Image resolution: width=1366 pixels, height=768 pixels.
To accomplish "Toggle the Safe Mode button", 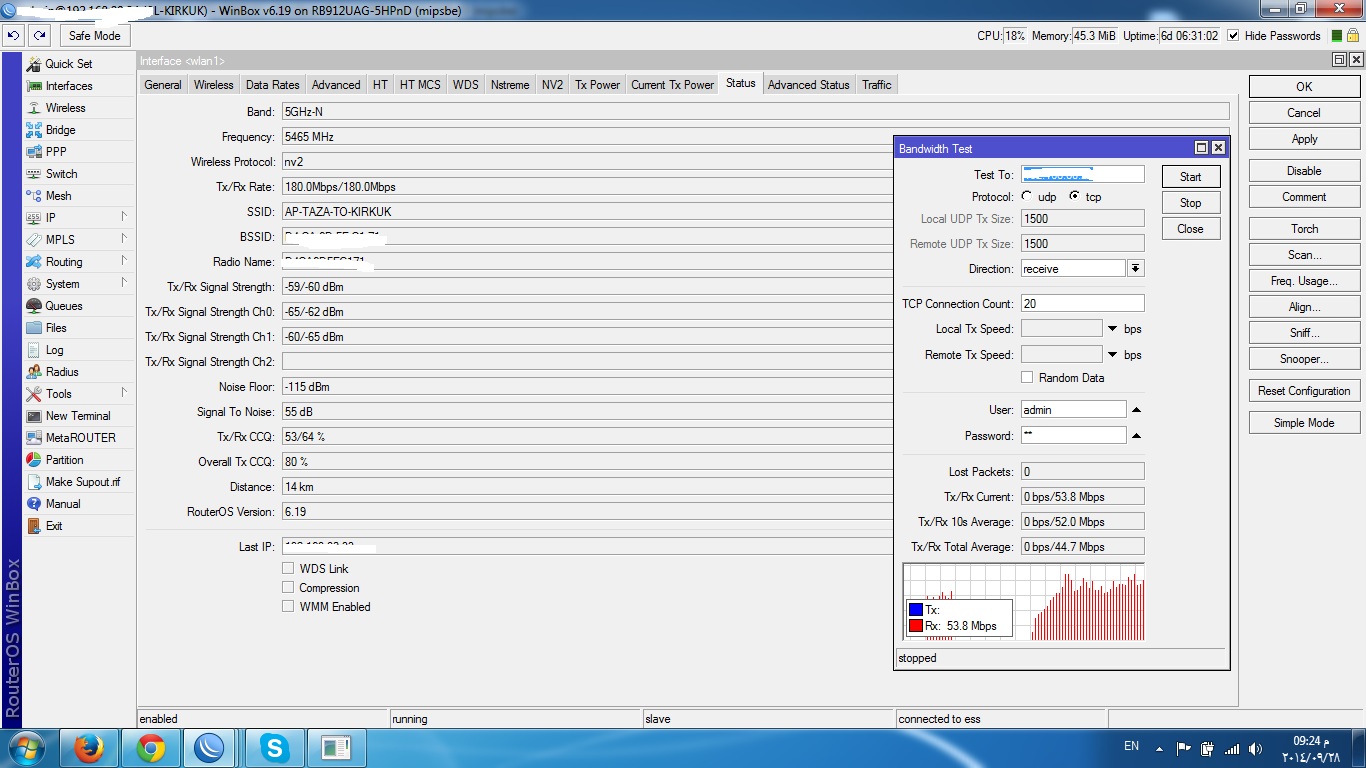I will 95,35.
